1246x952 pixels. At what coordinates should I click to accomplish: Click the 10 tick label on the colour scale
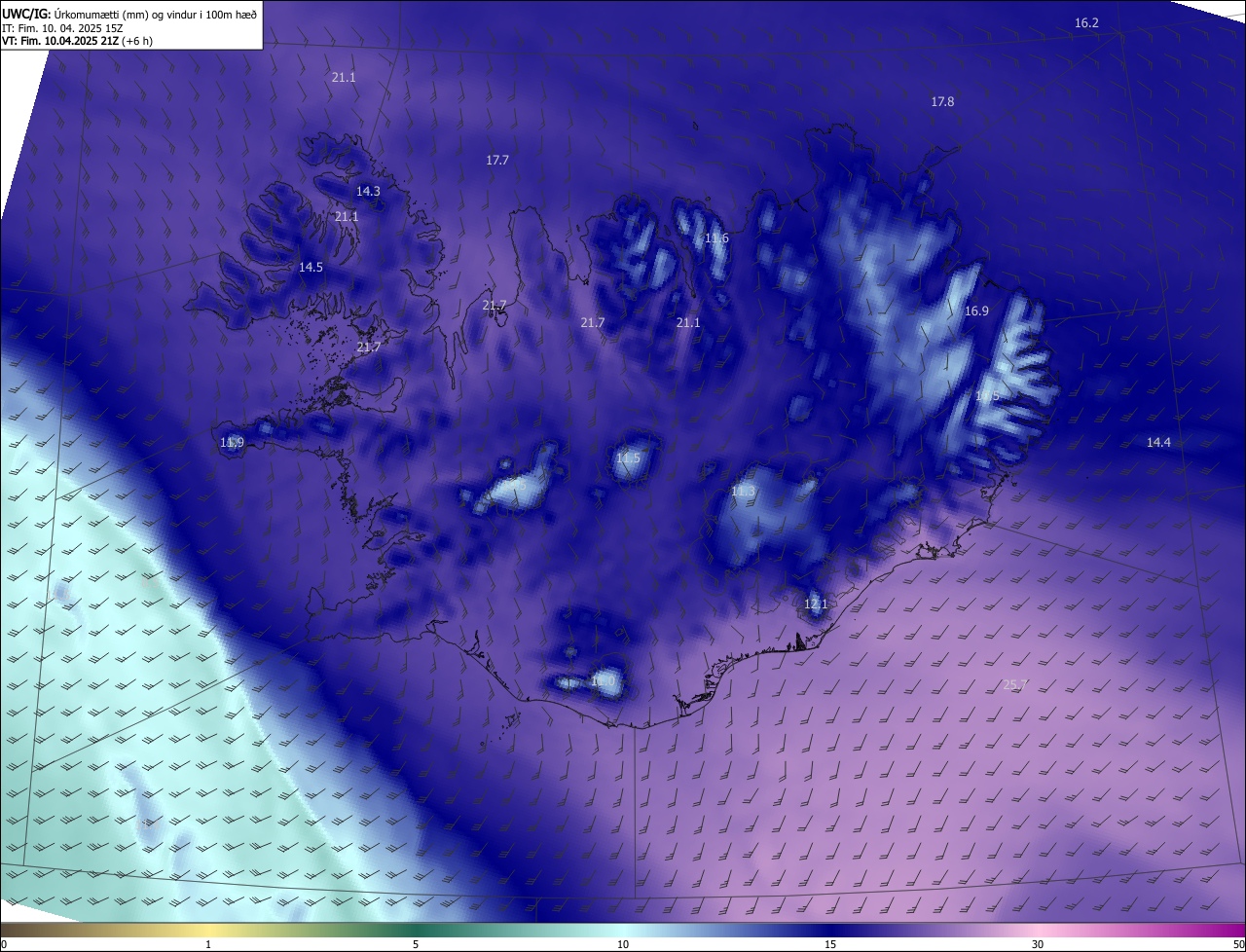click(623, 944)
